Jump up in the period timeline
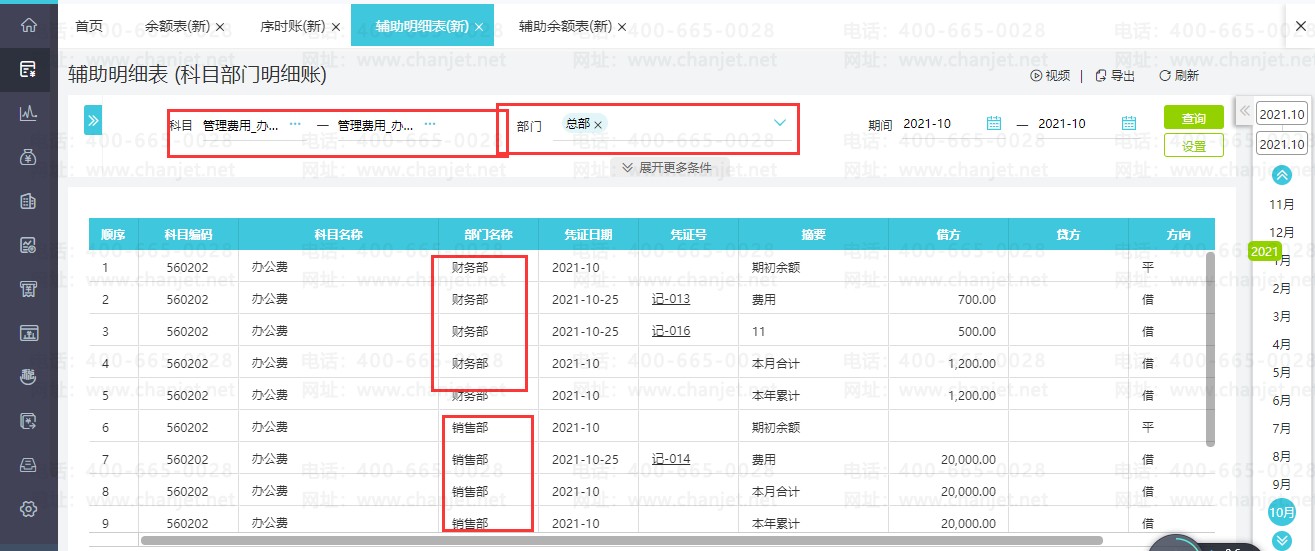Screen dimensions: 1315x551 click(1282, 175)
